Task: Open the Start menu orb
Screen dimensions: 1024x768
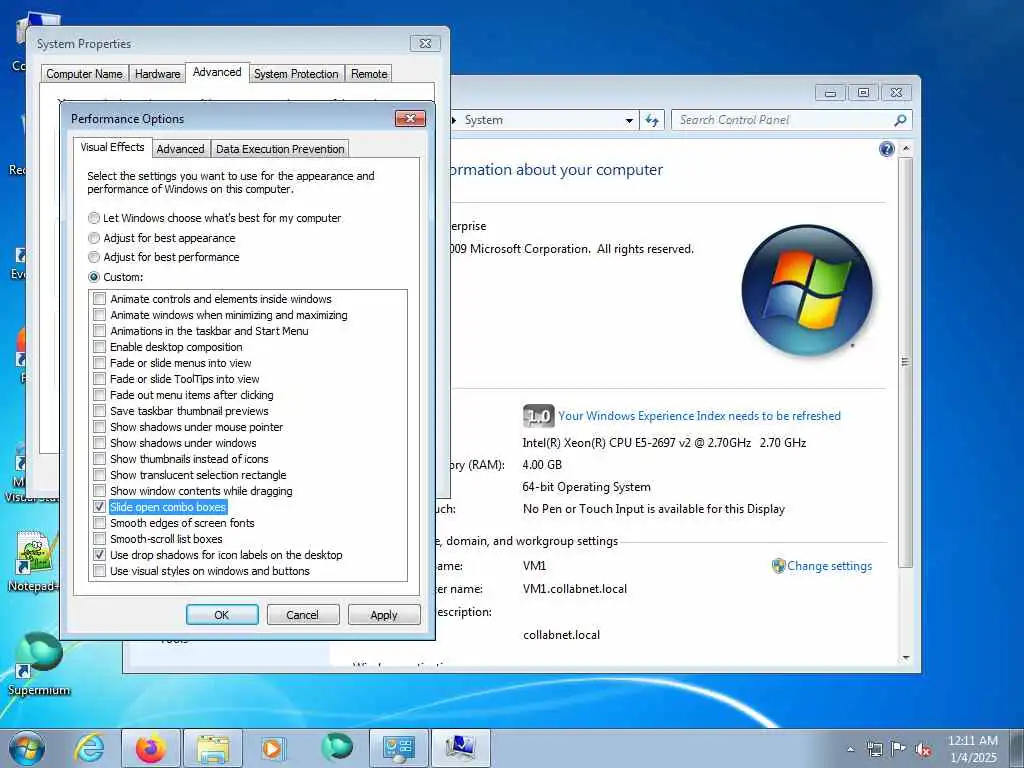Action: (27, 749)
